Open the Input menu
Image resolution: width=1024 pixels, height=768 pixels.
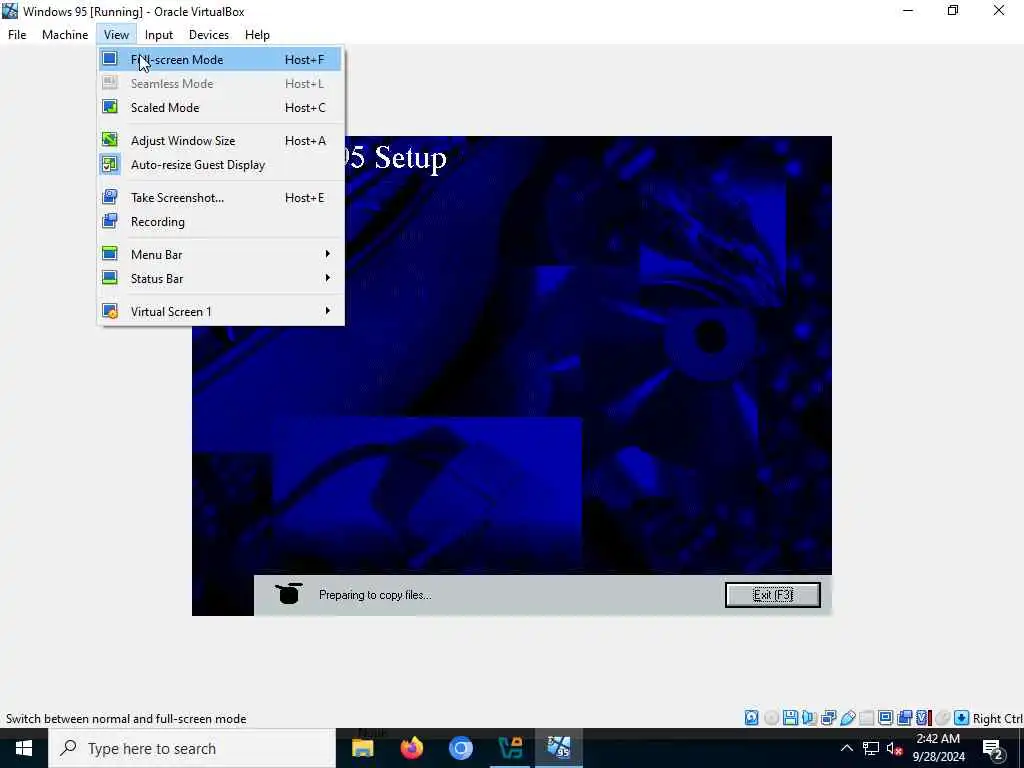point(159,35)
